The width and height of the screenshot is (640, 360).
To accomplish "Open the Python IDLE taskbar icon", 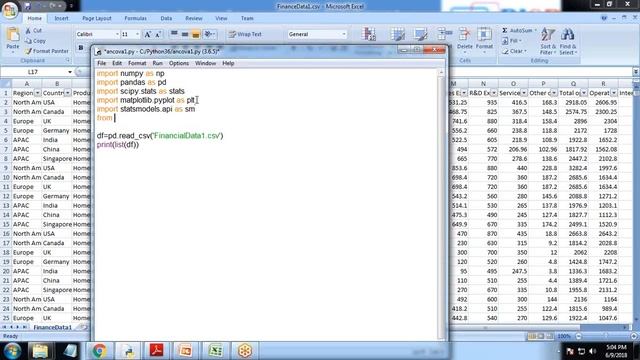I will coord(128,351).
